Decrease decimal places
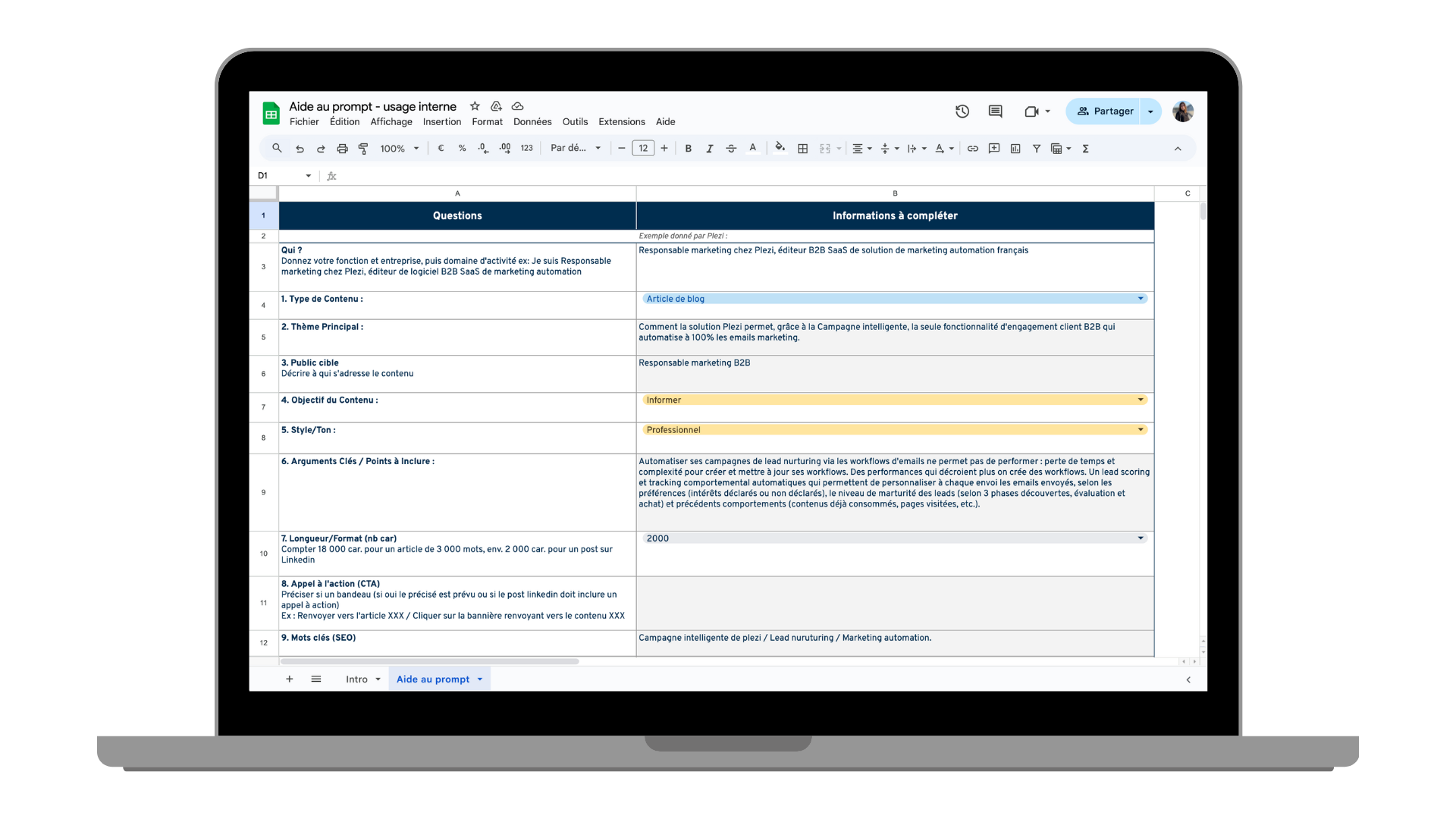 tap(483, 149)
